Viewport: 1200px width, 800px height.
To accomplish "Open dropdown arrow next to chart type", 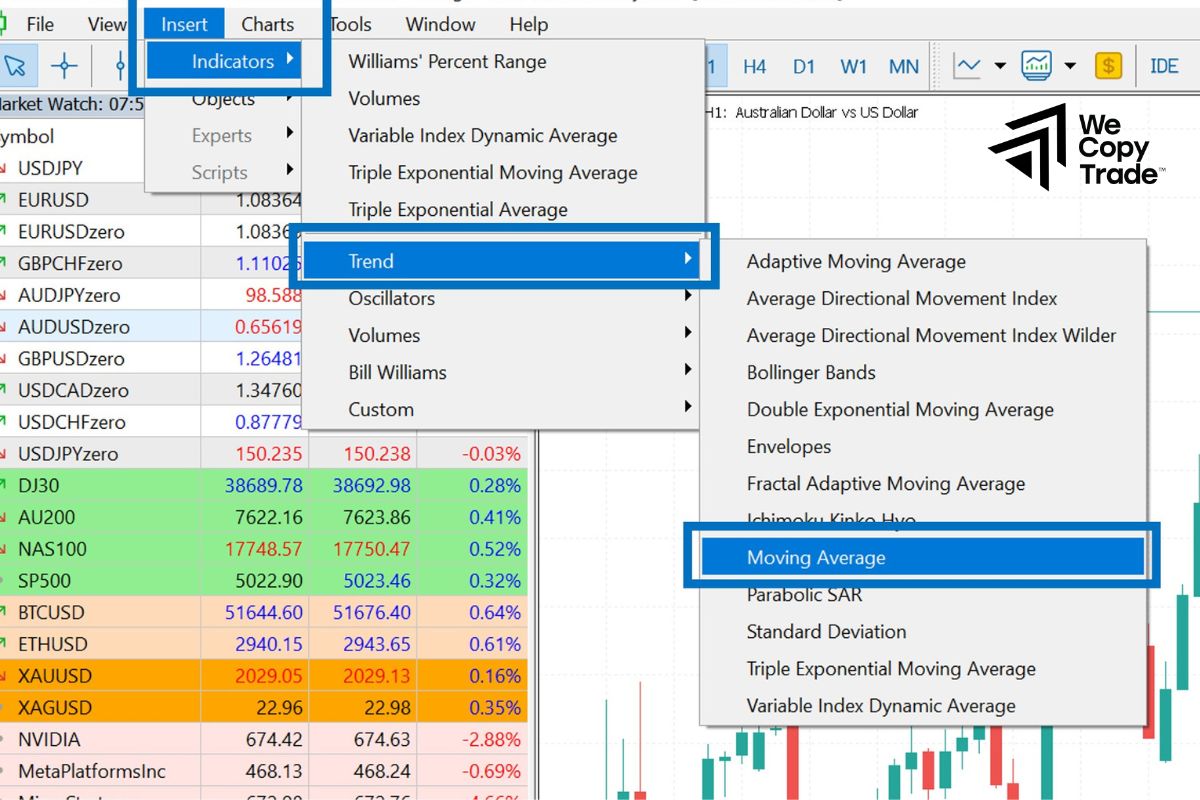I will click(x=1000, y=66).
